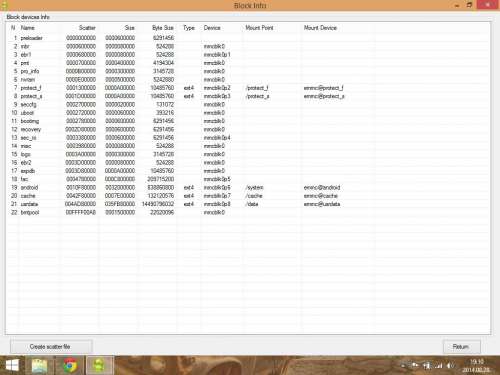Close the Block Info window
This screenshot has width=500, height=375.
click(487, 5)
